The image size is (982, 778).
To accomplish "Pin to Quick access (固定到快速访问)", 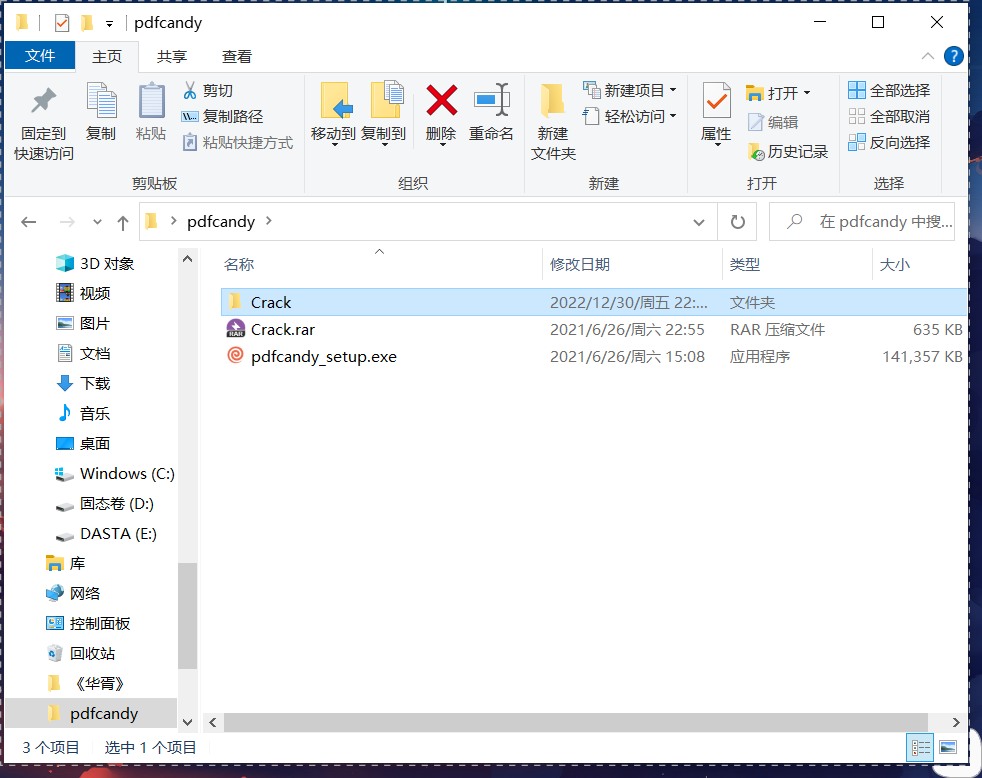I will coord(43,123).
